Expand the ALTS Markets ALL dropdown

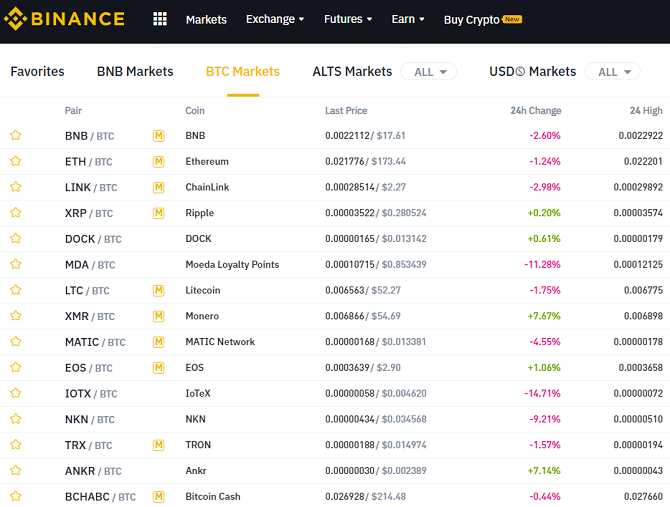pos(429,72)
